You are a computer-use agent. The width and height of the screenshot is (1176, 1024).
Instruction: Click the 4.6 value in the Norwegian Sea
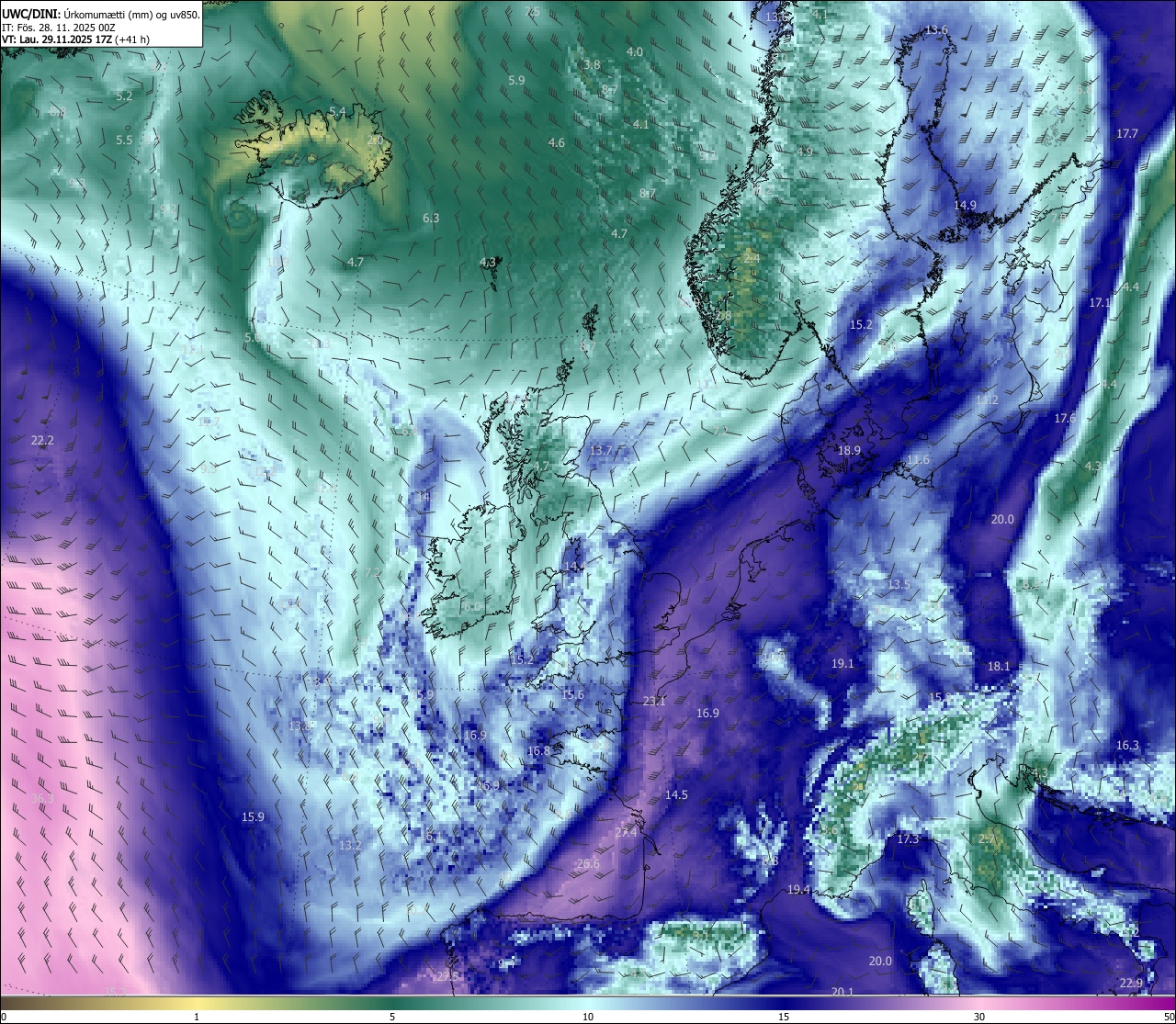click(x=556, y=143)
